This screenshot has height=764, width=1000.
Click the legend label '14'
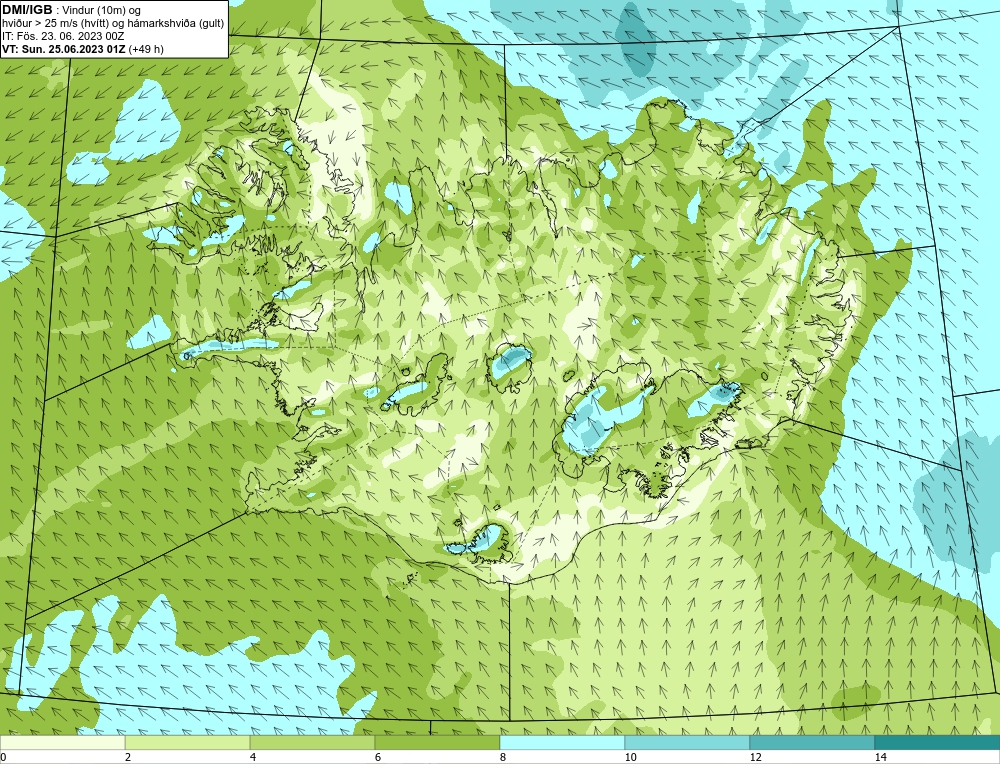881,757
